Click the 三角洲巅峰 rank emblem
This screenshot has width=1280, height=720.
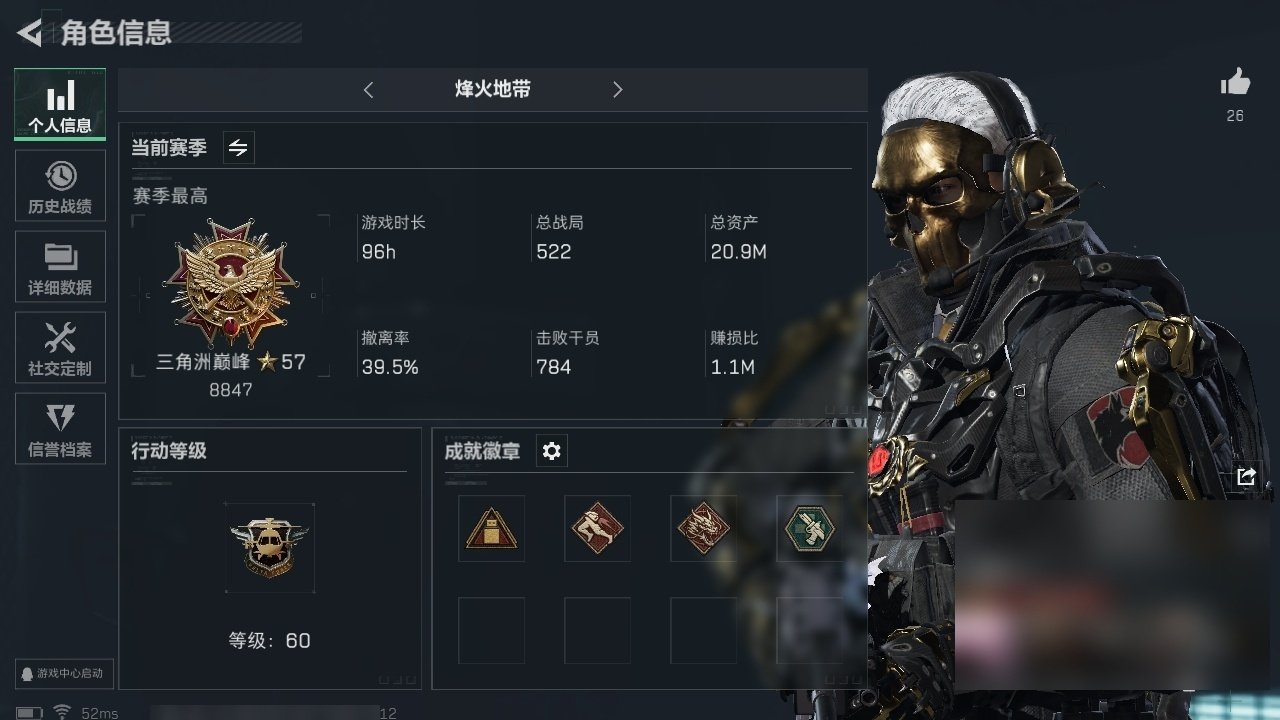pos(231,283)
